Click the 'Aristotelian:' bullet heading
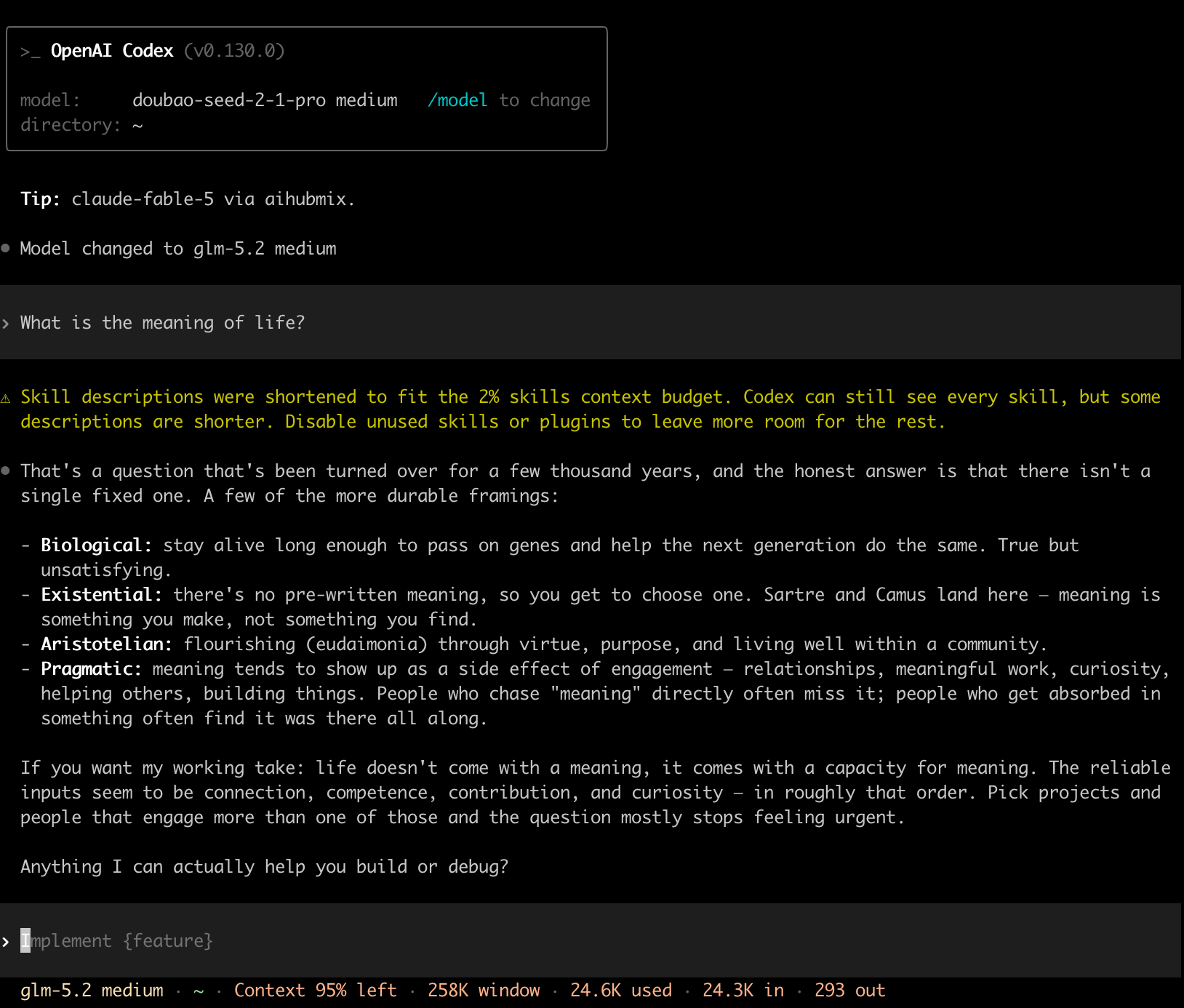 [x=106, y=644]
